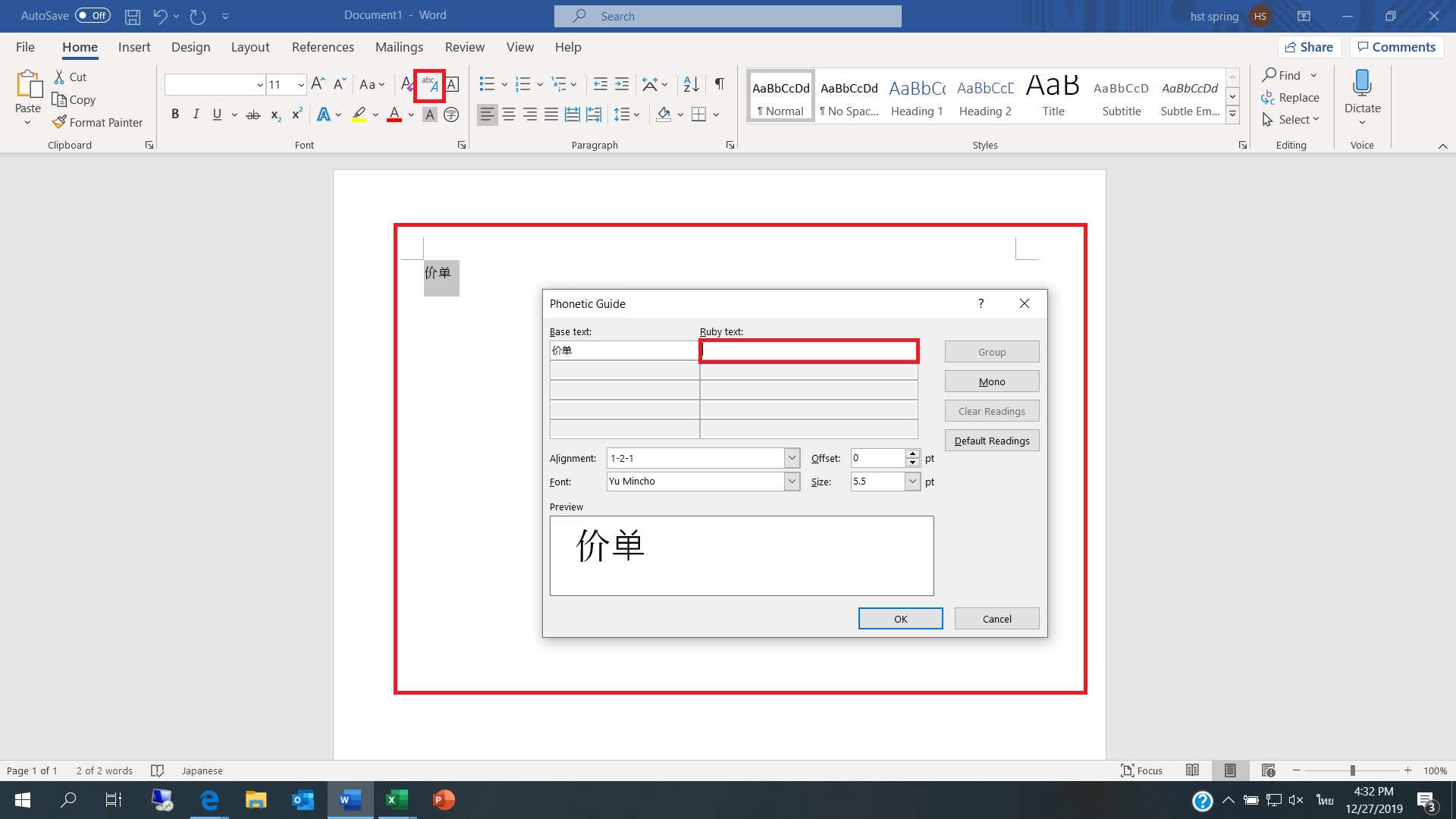Toggle Bold formatting

(x=175, y=115)
